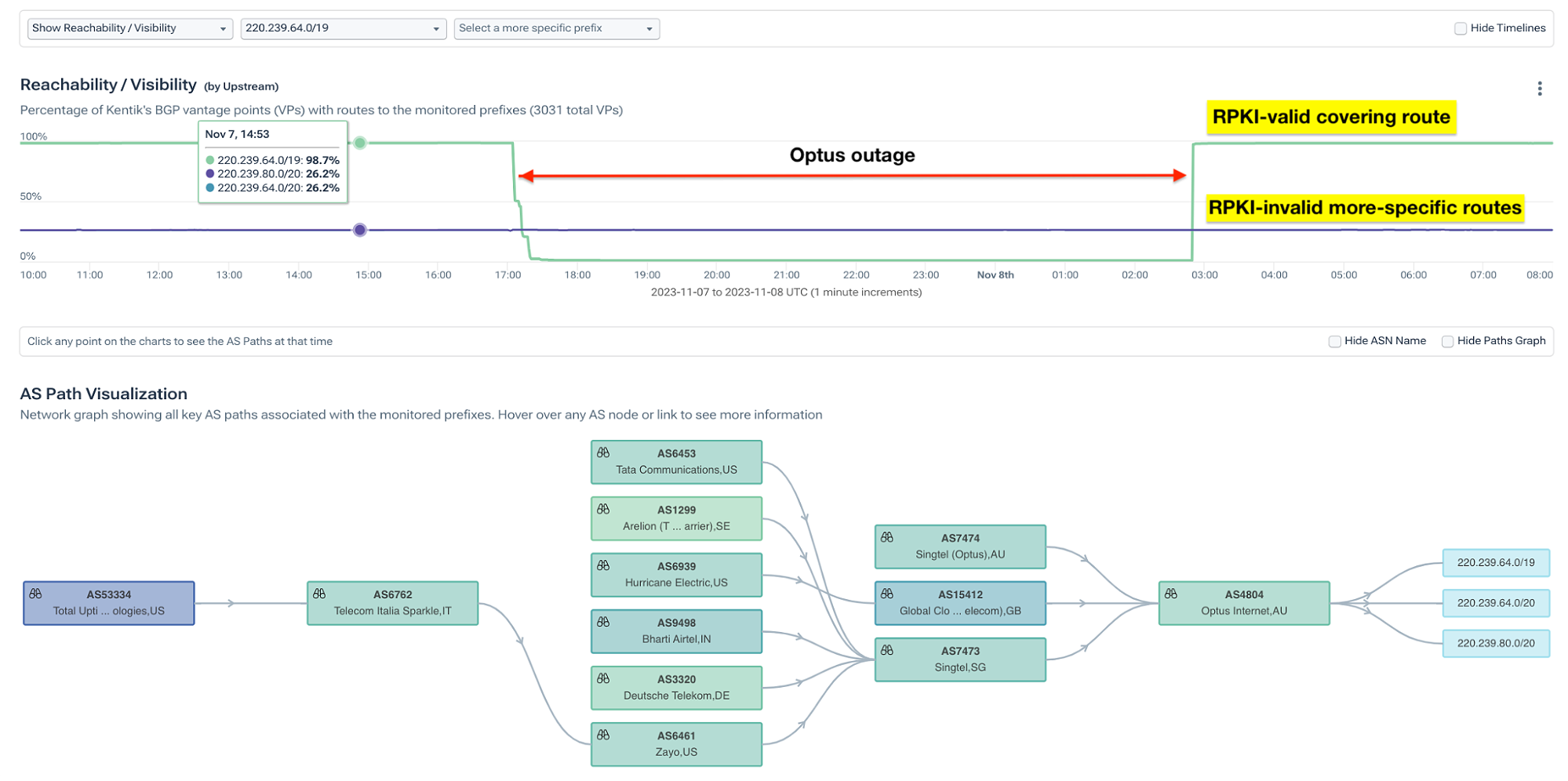
Task: Check the Hide Paths Graph option
Action: [x=1447, y=341]
